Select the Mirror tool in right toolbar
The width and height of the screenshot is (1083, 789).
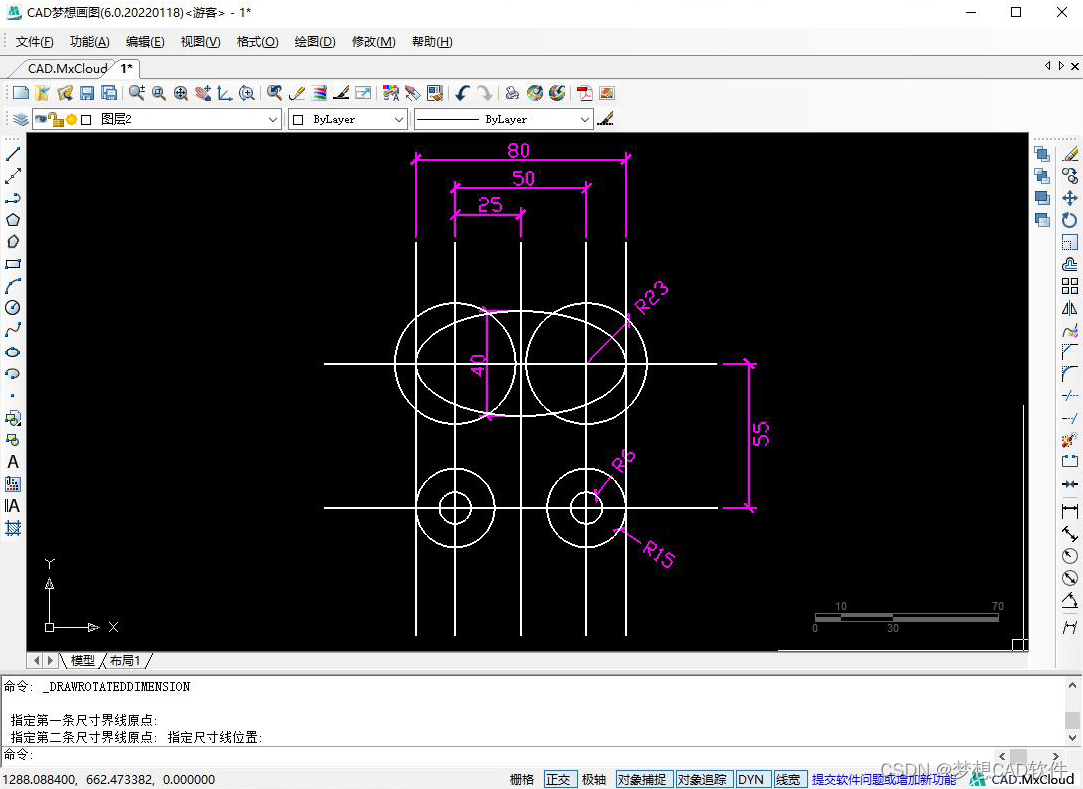(1069, 308)
